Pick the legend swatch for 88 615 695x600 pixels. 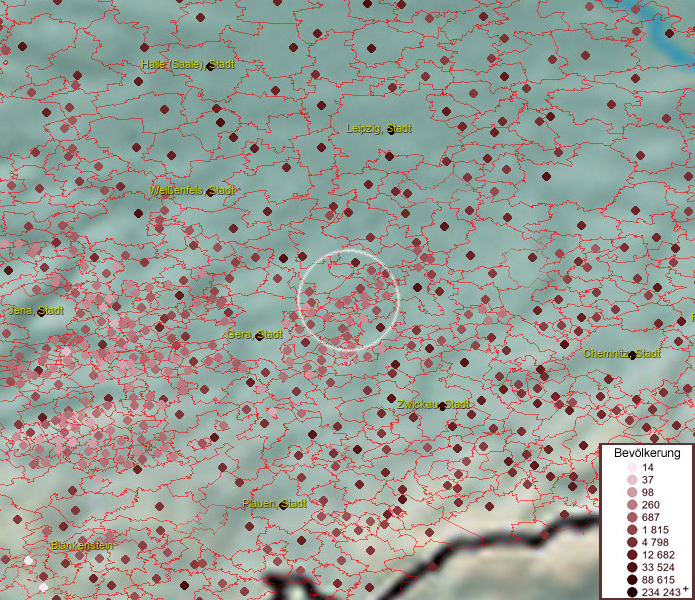(x=632, y=580)
